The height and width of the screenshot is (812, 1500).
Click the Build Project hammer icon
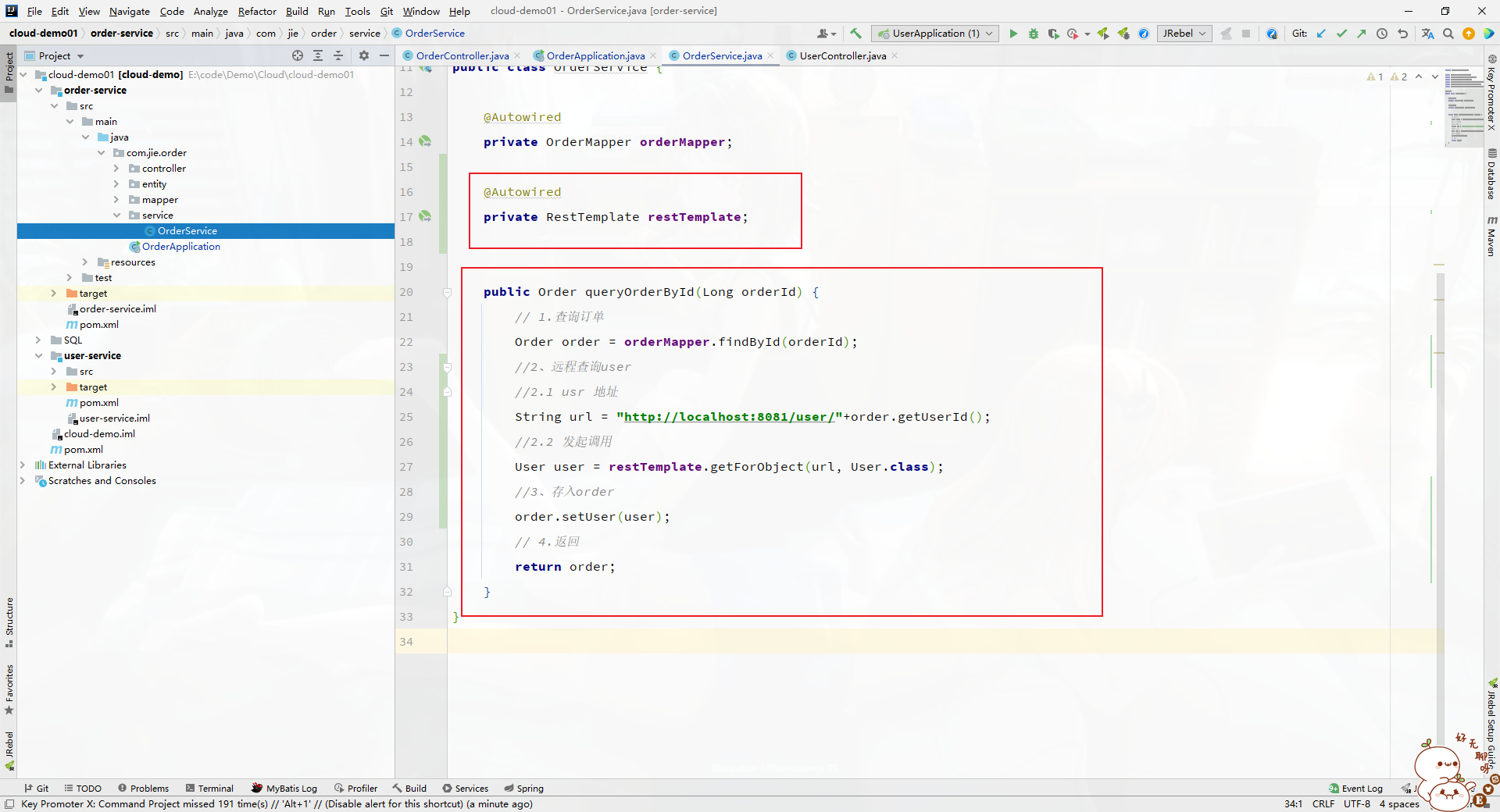point(856,34)
